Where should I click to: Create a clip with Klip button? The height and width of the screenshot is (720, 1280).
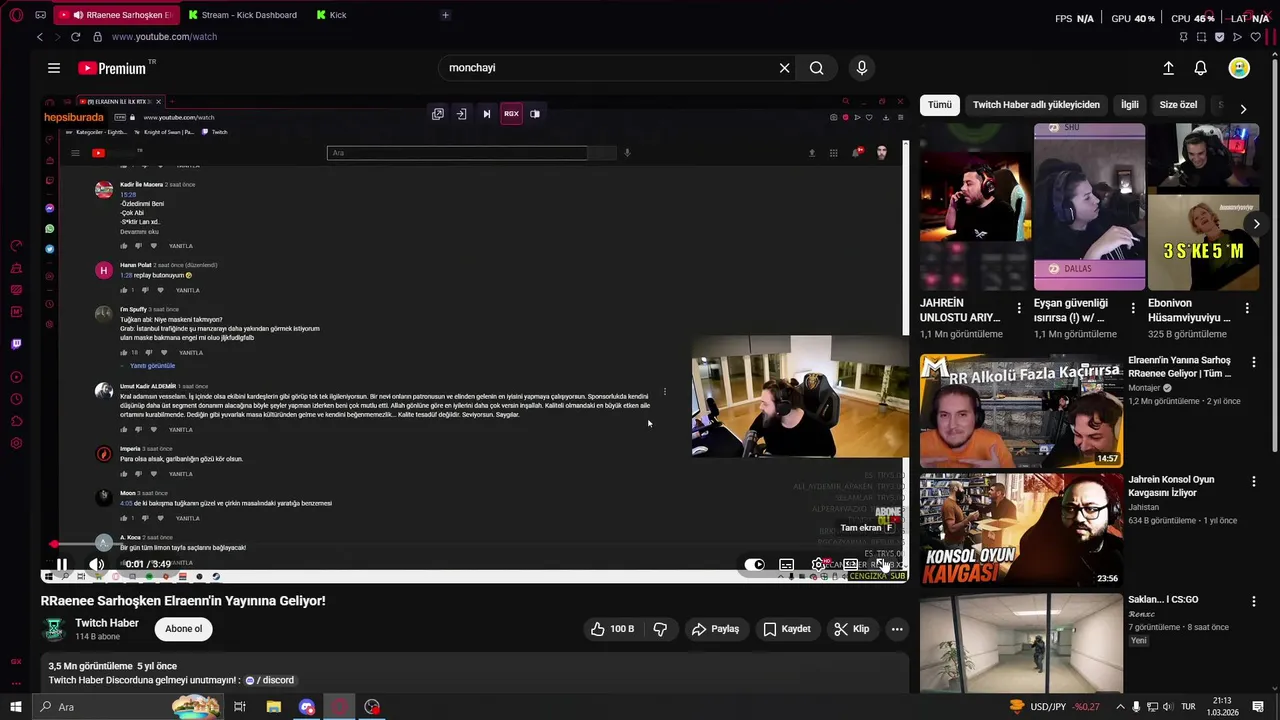click(x=852, y=629)
